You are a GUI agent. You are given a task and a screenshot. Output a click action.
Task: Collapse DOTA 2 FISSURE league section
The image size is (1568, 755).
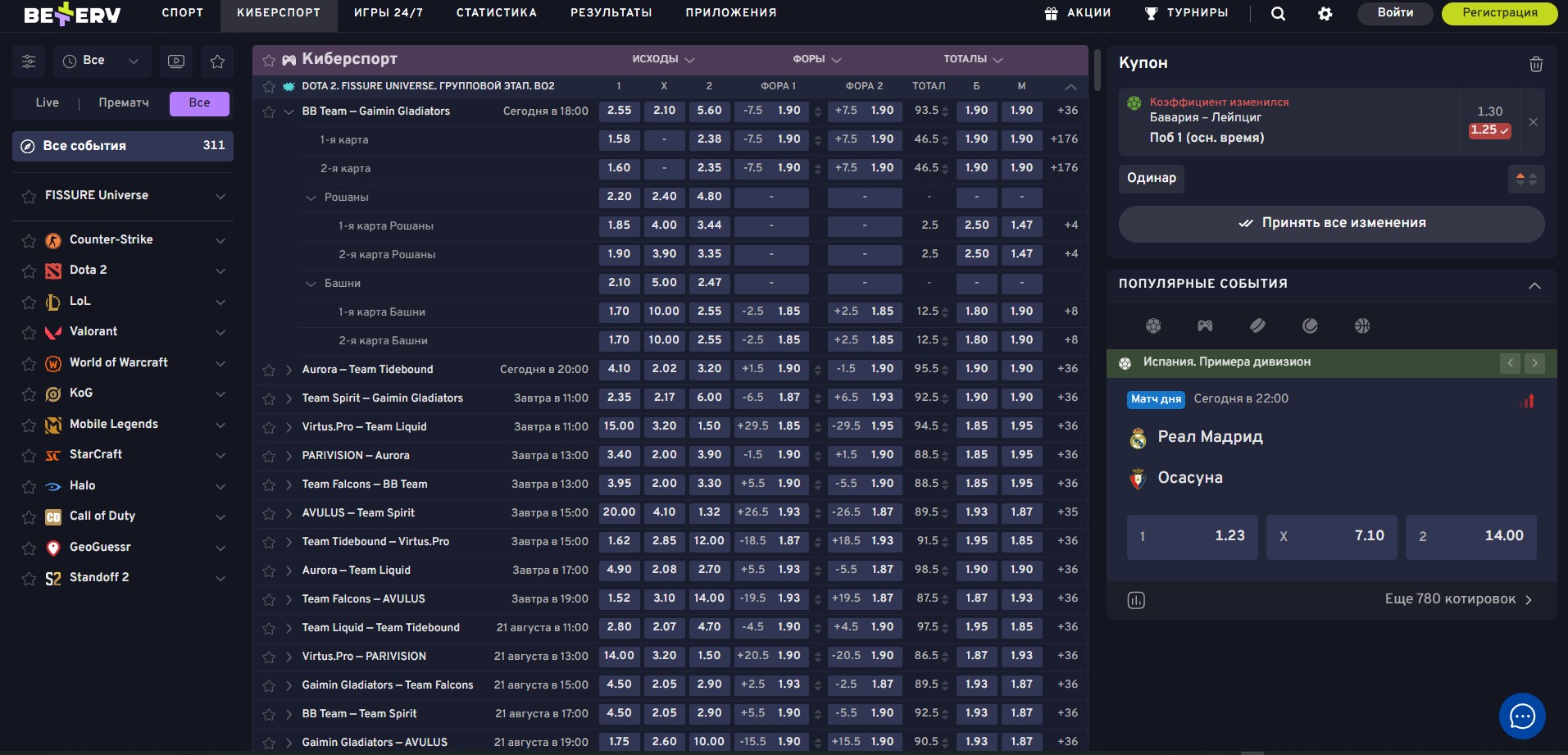[1070, 87]
